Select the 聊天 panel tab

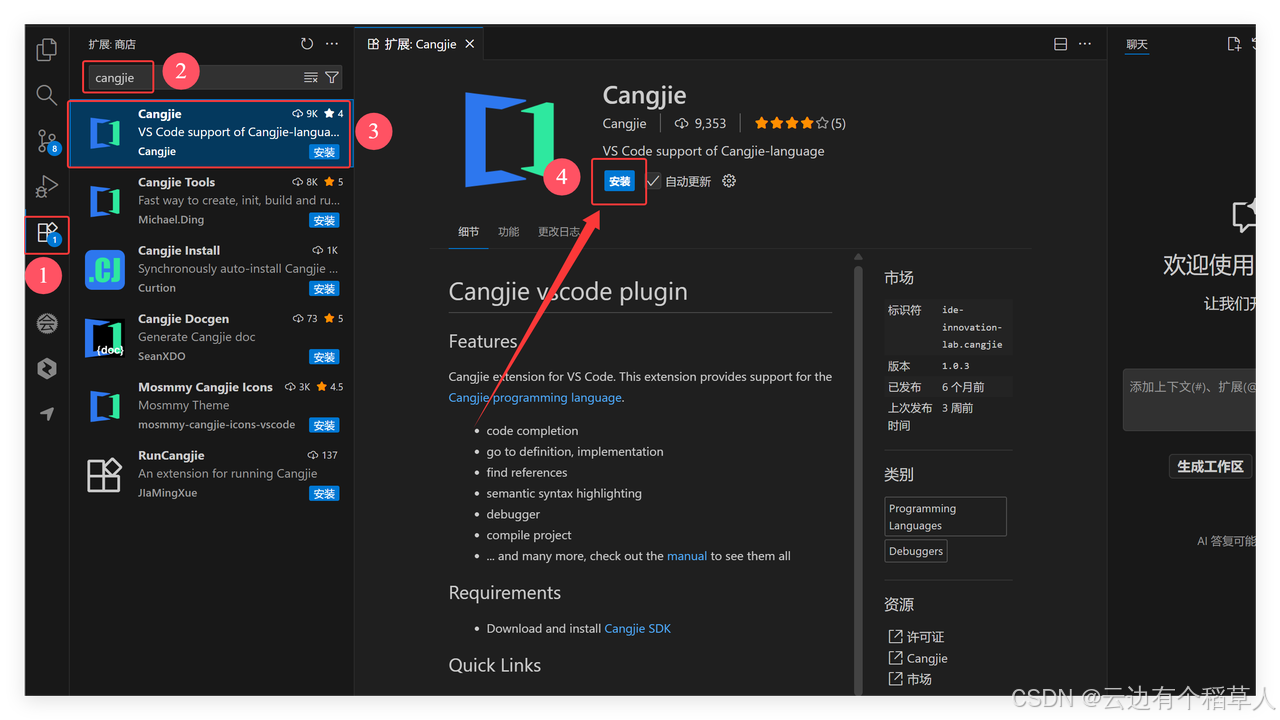(1137, 44)
